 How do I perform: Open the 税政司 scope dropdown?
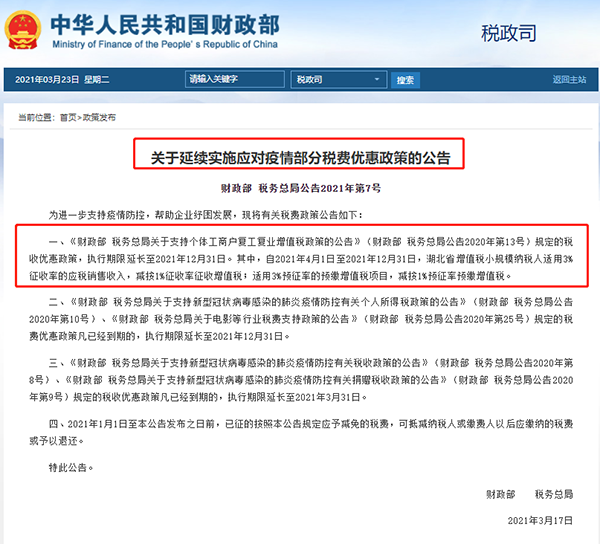click(339, 80)
